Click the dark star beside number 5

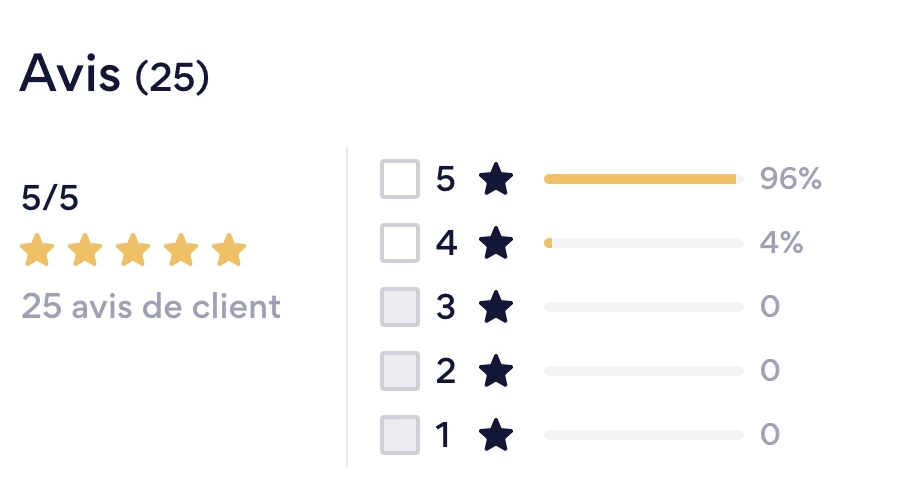click(x=496, y=178)
